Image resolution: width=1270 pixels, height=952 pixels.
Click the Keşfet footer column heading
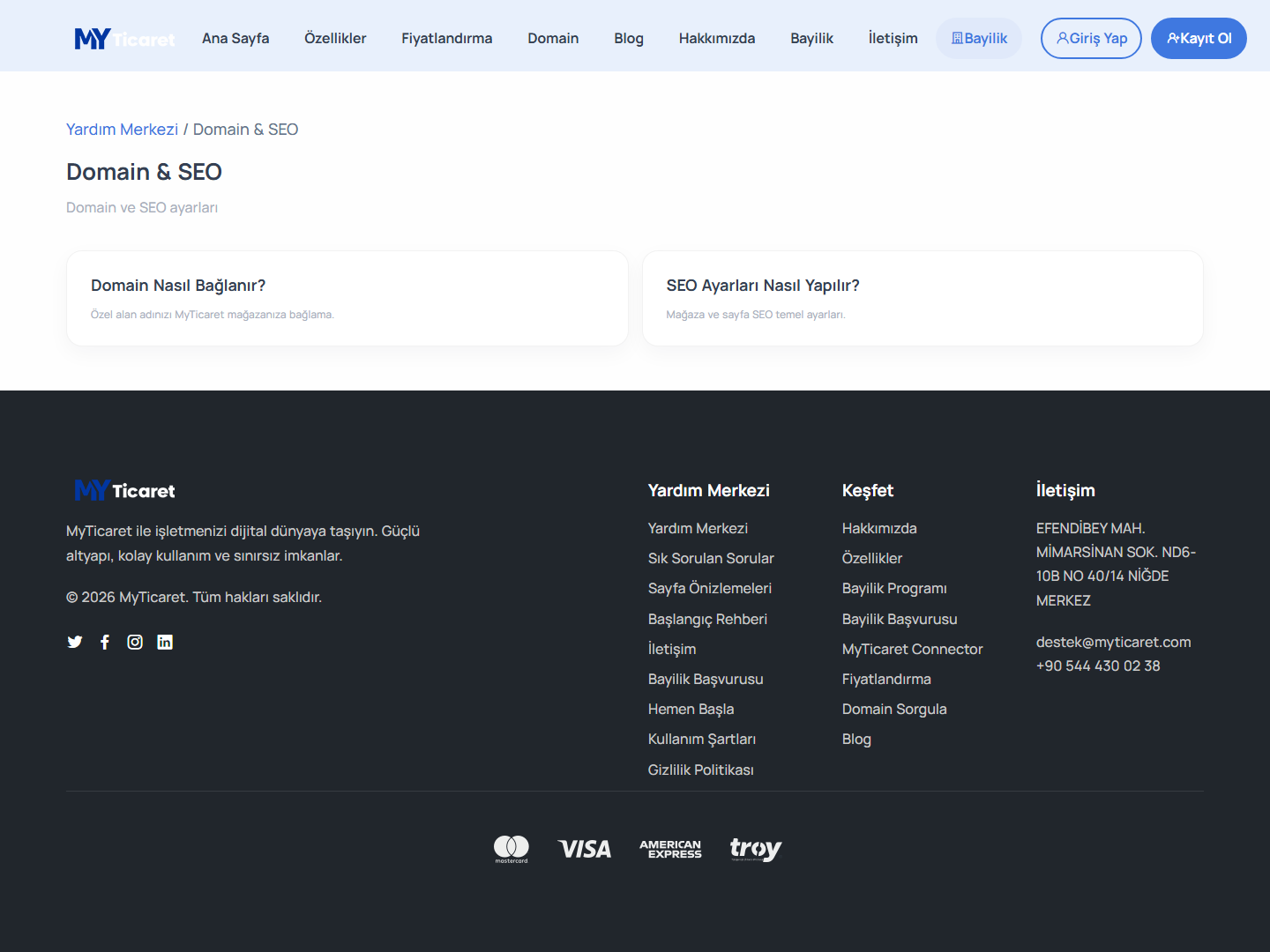(868, 490)
